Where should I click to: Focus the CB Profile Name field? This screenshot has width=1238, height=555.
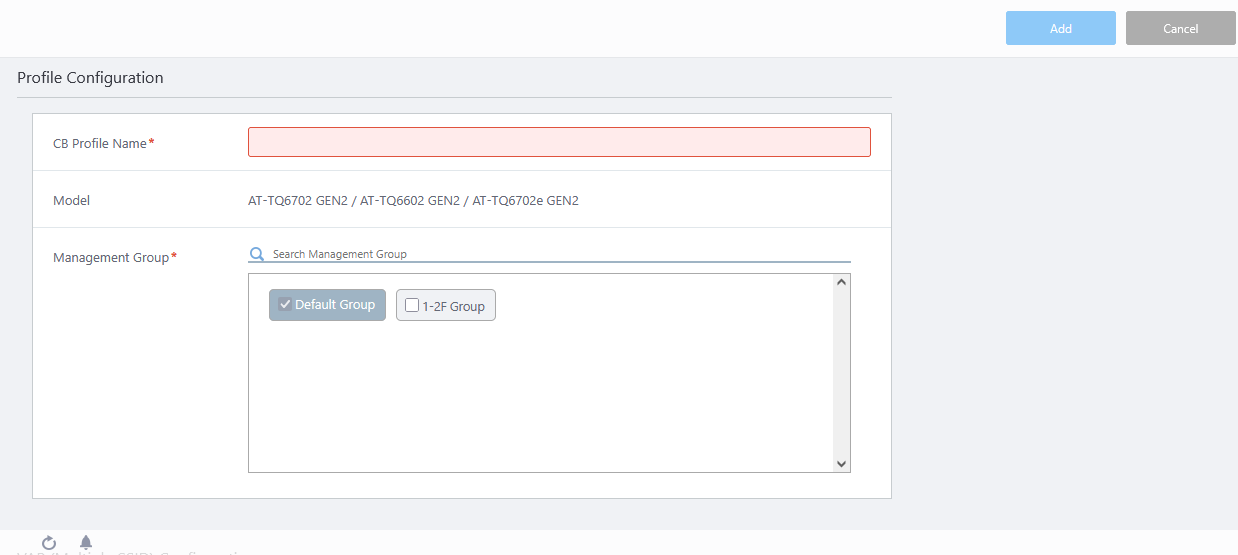(559, 143)
